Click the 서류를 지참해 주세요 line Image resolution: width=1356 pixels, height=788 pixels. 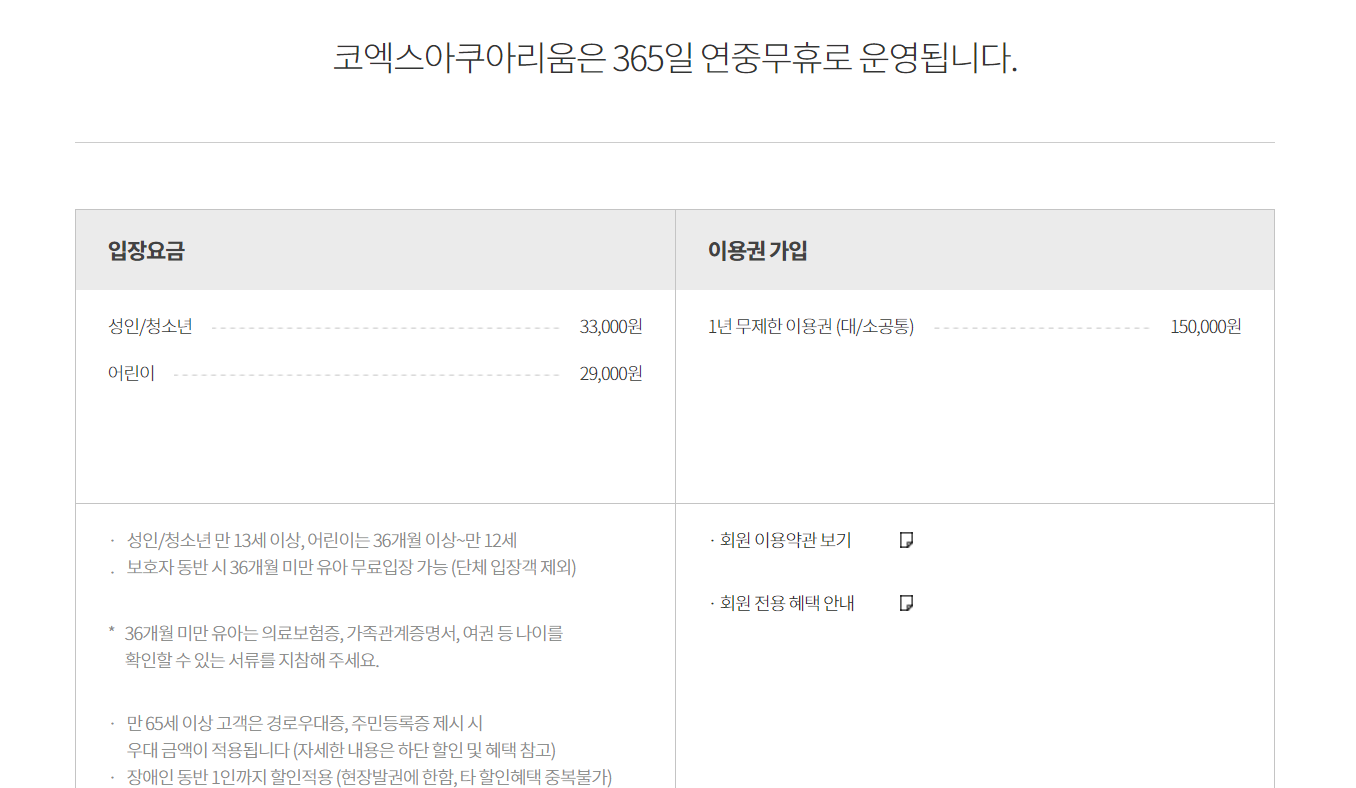point(252,661)
